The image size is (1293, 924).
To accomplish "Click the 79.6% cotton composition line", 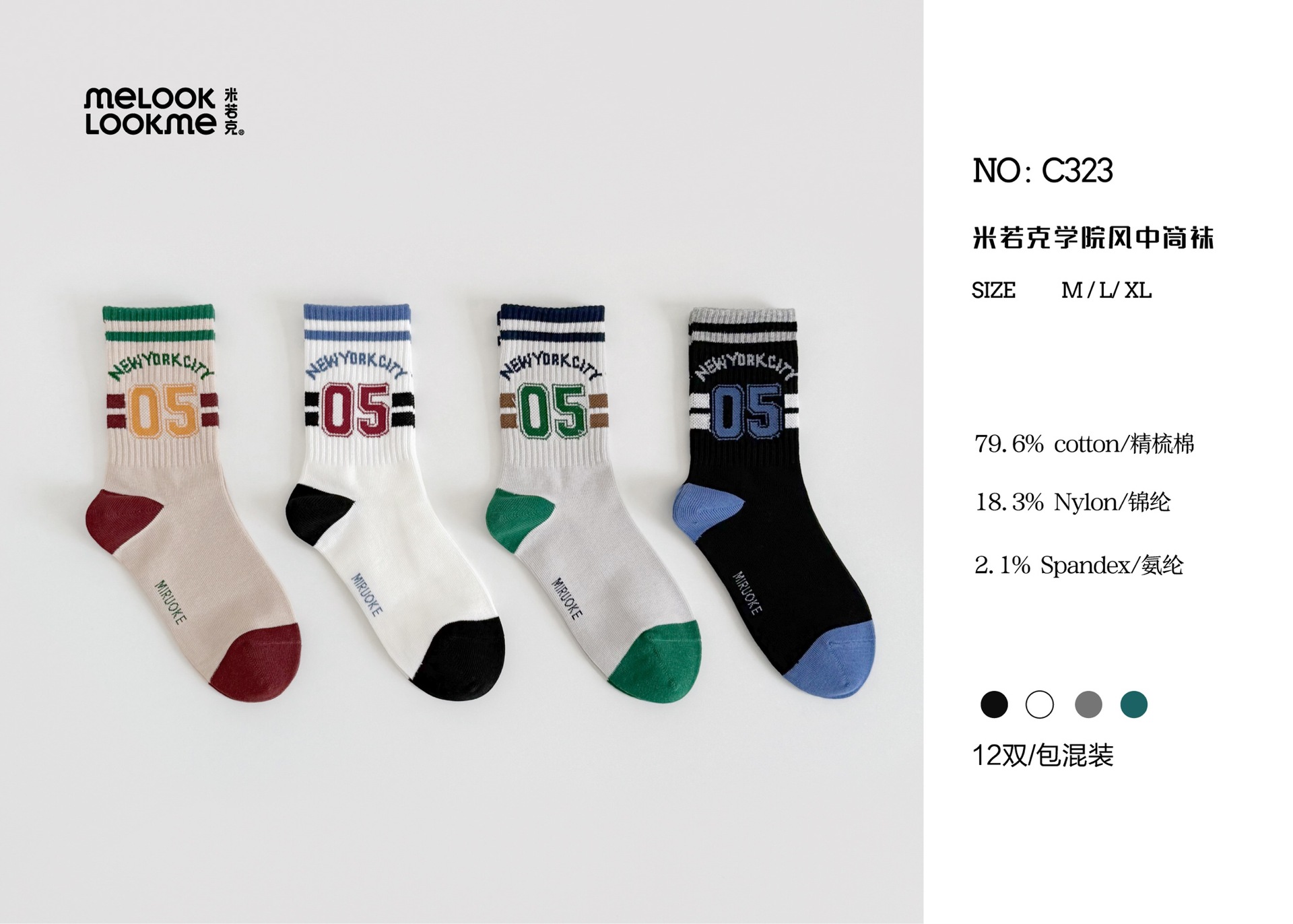I will [x=1084, y=444].
